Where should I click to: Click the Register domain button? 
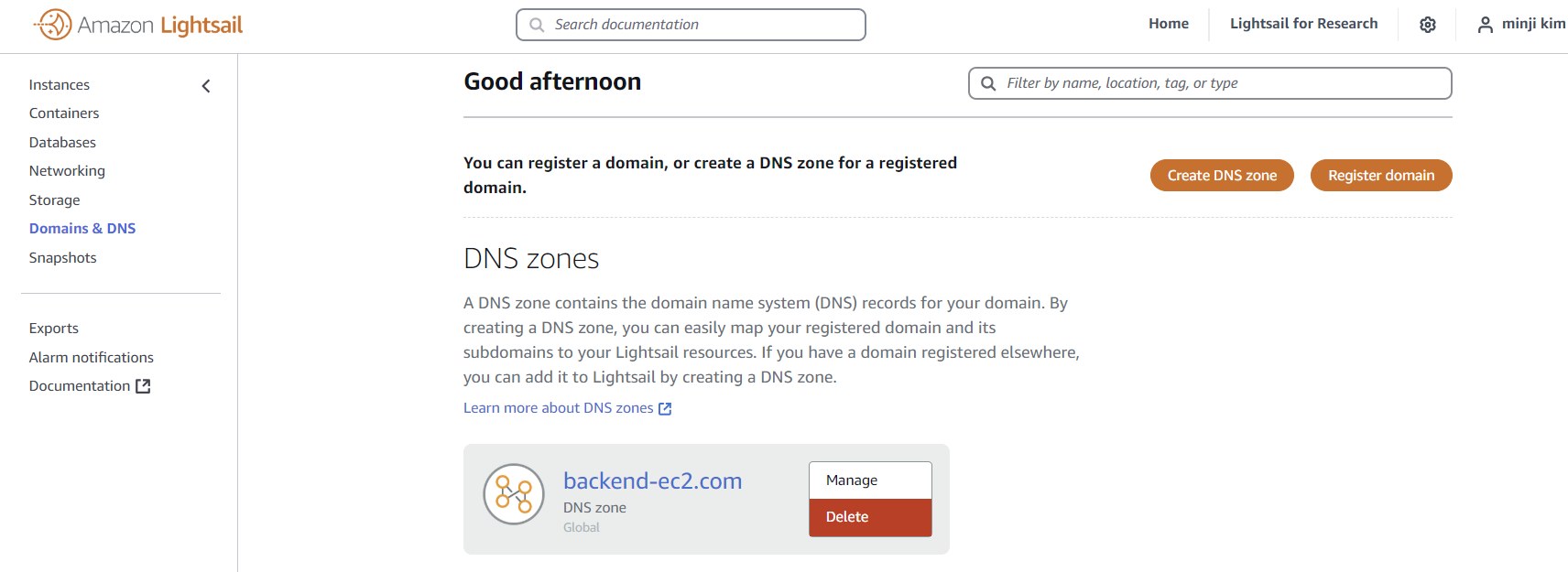(1380, 176)
